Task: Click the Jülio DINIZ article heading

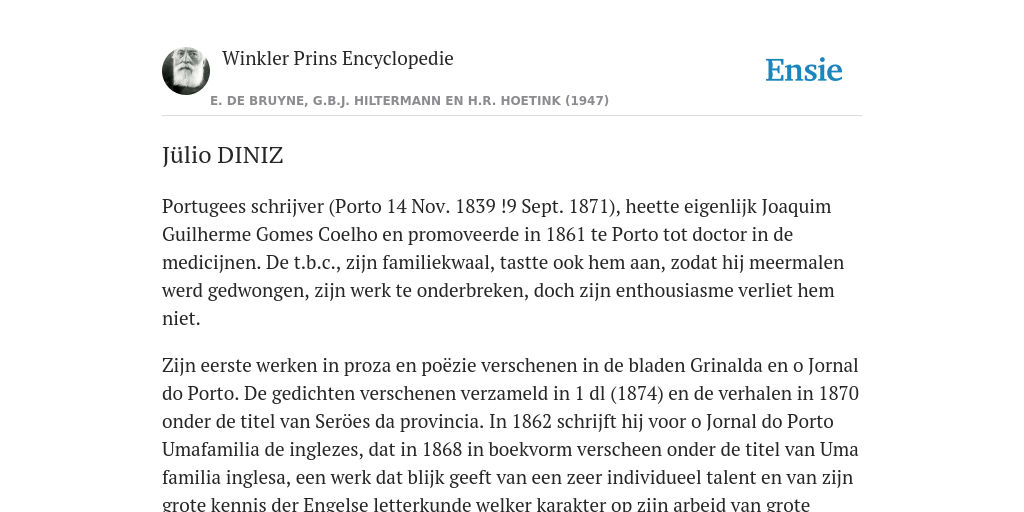Action: click(x=223, y=155)
